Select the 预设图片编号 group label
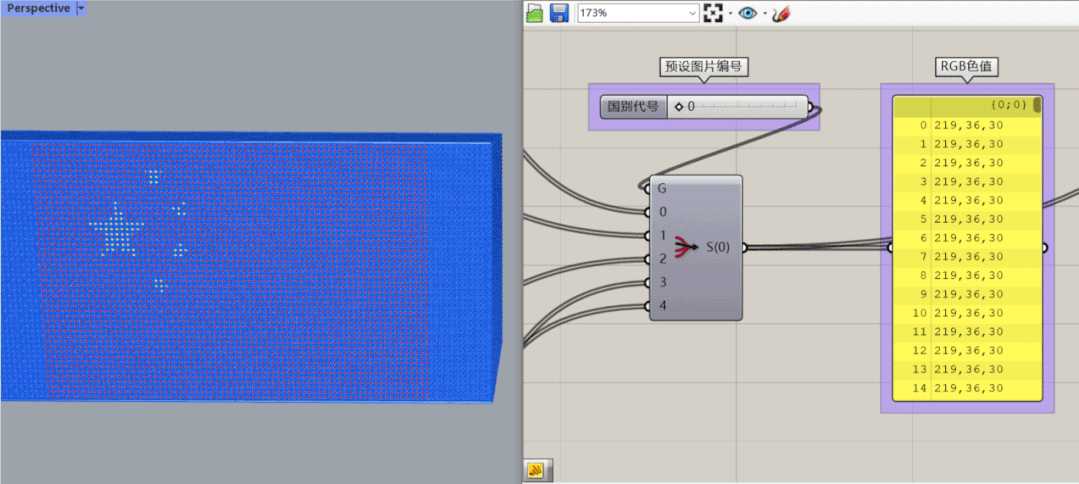1079x484 pixels. coord(704,67)
